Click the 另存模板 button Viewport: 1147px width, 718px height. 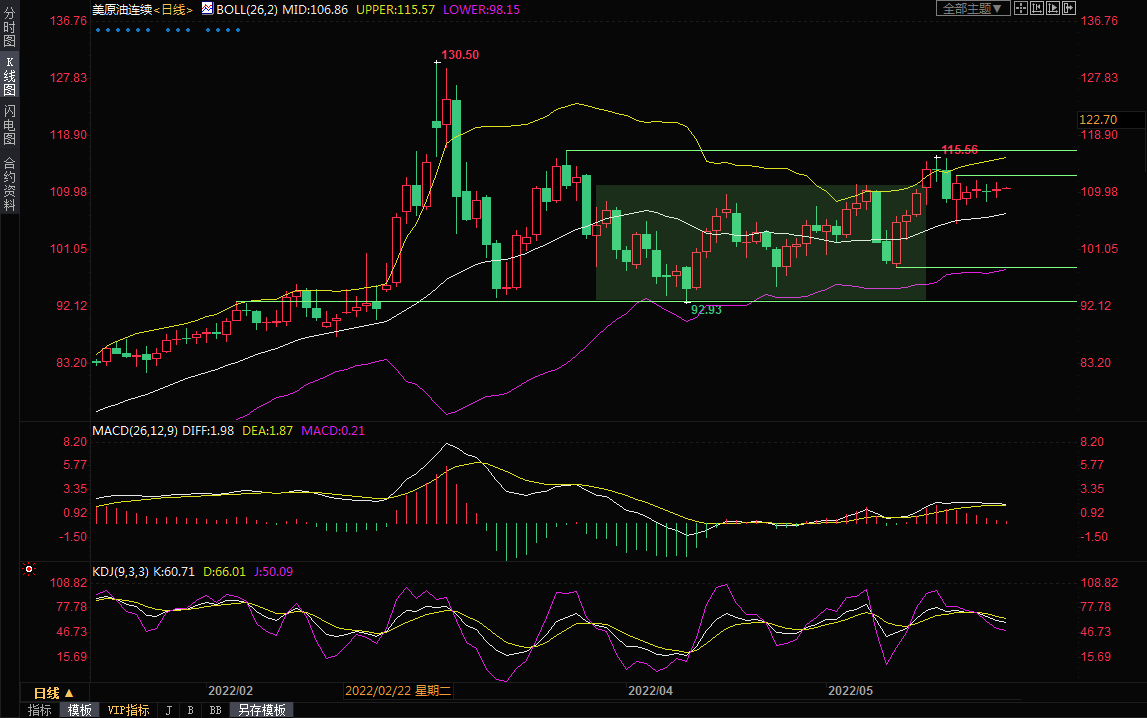260,710
